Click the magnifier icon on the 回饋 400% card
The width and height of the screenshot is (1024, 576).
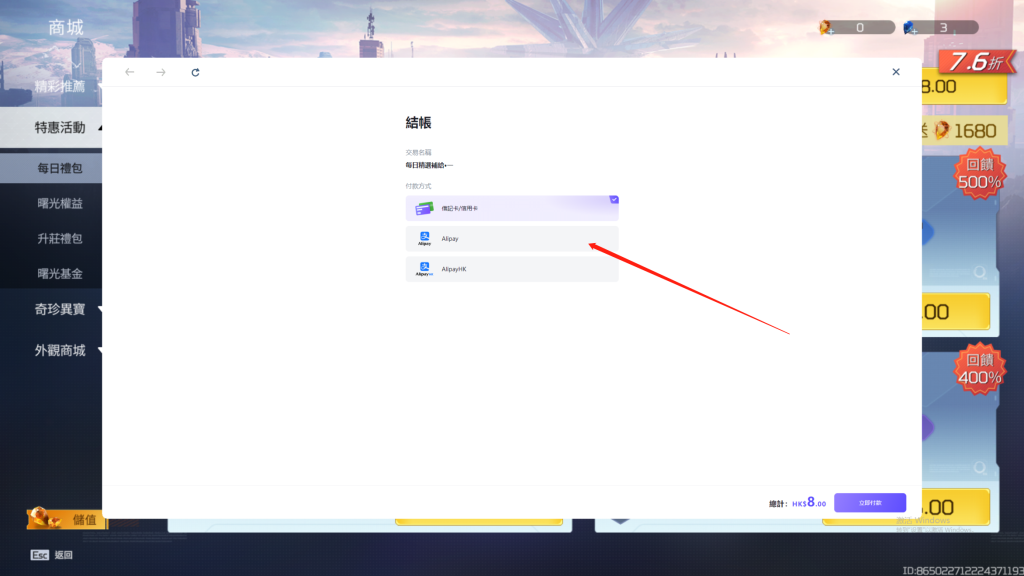980,467
